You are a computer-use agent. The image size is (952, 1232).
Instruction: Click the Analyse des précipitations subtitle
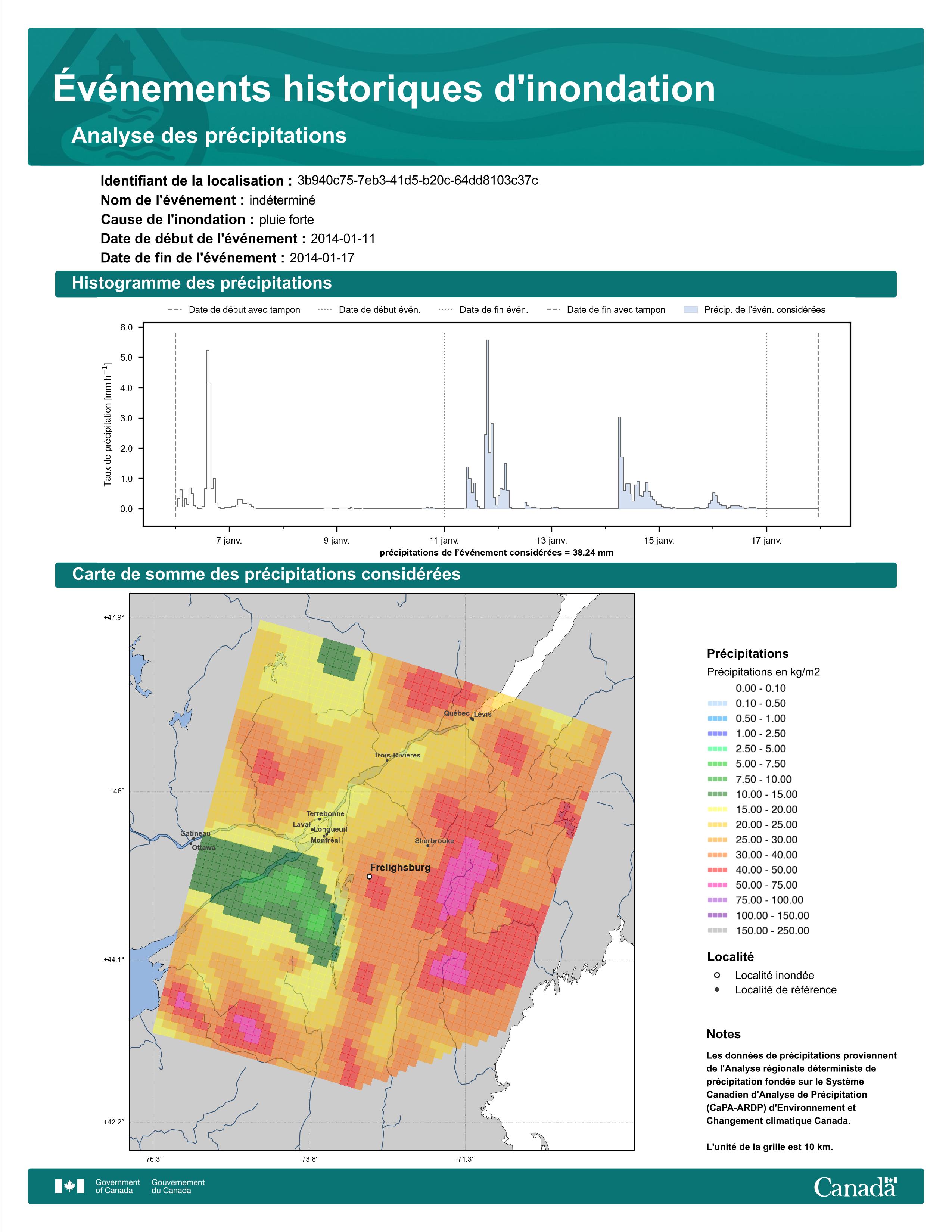tap(209, 136)
